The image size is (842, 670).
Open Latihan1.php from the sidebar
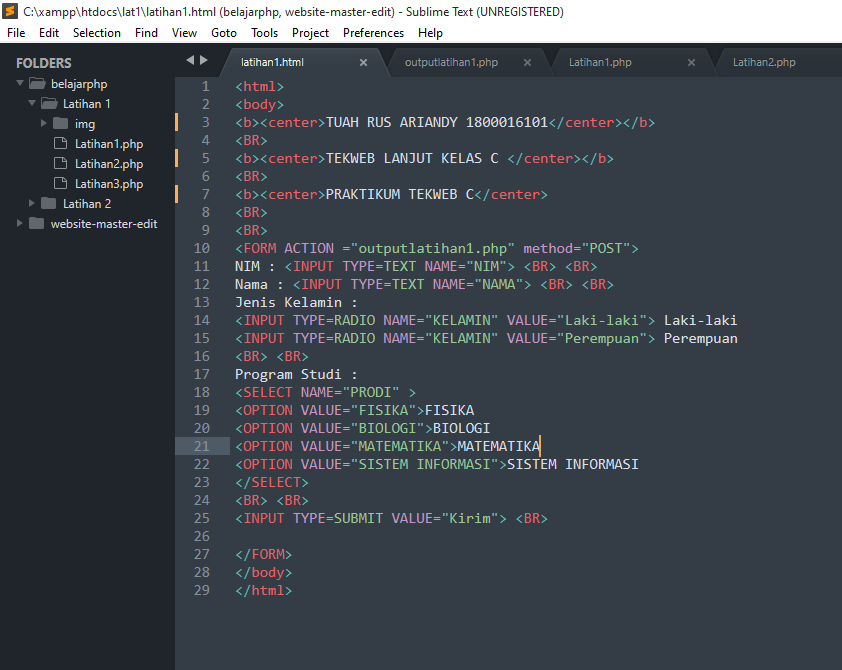[109, 144]
